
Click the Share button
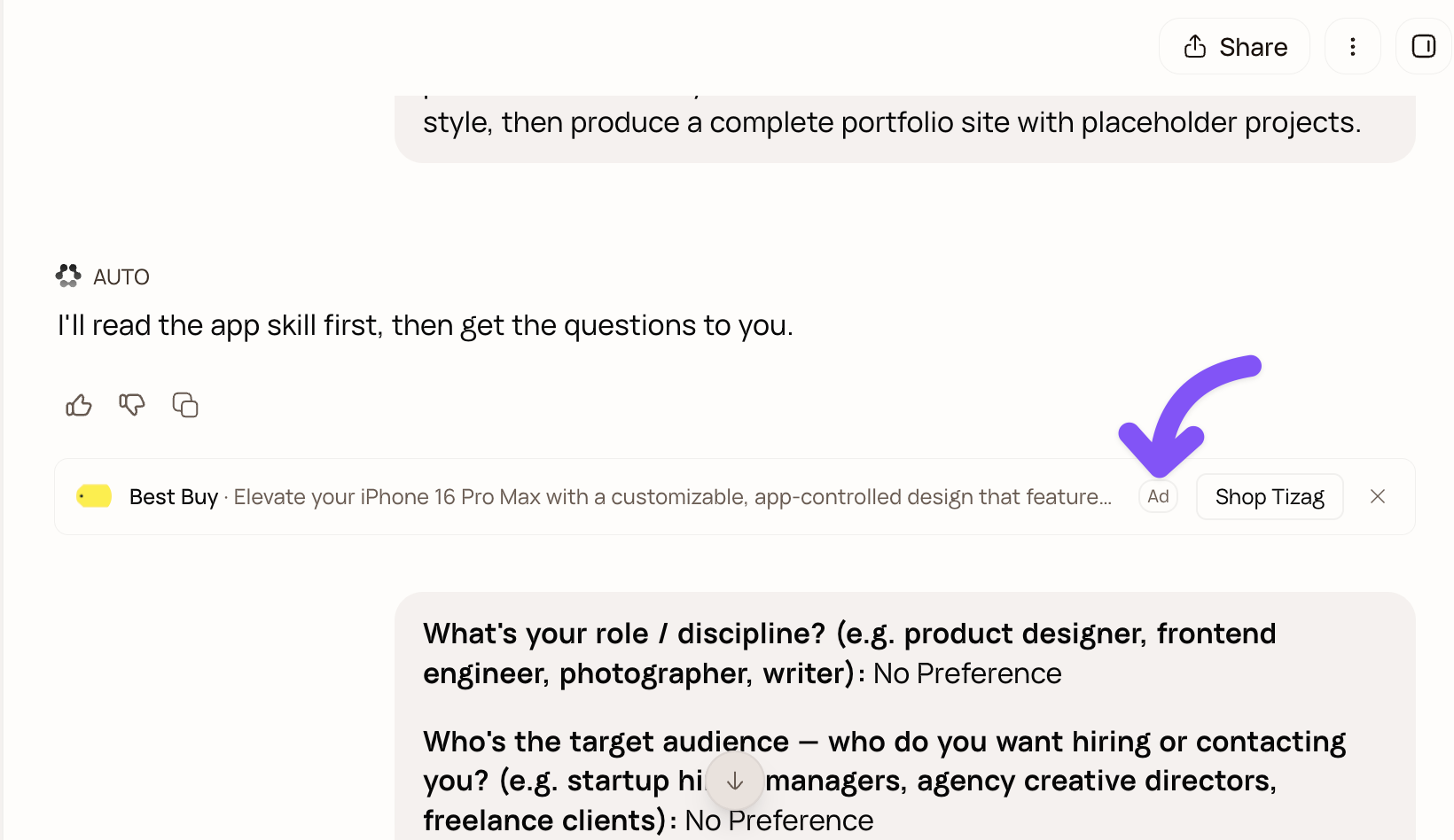click(1234, 46)
